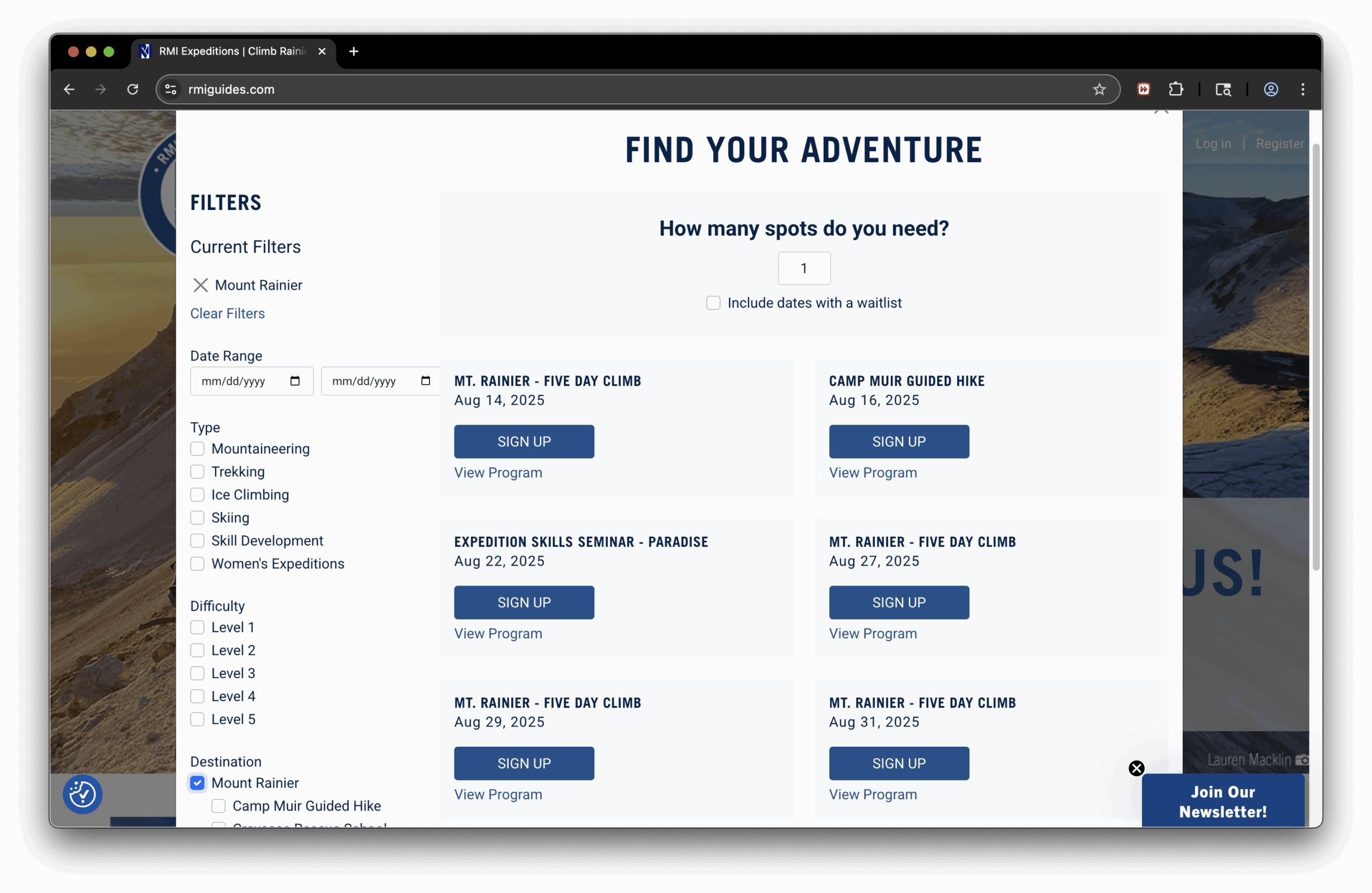Open Chrome's three-dot menu
1372x893 pixels.
1303,89
